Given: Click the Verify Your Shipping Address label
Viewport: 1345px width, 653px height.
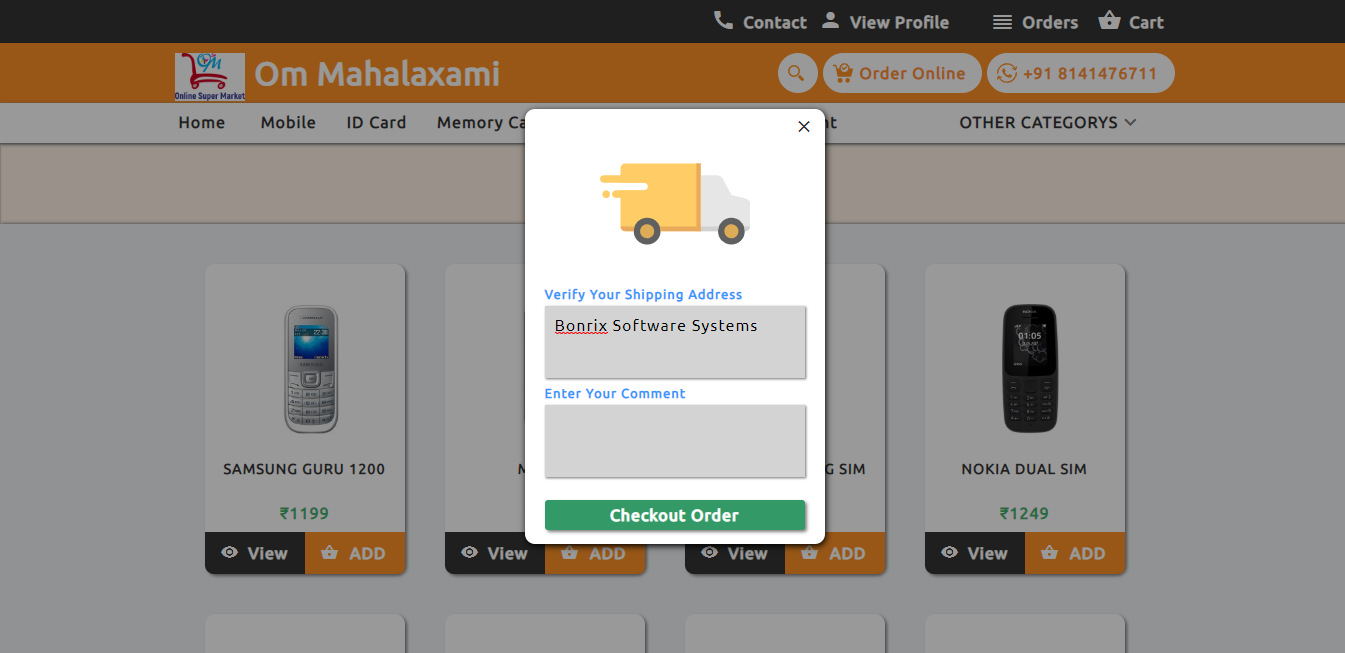Looking at the screenshot, I should pos(643,295).
